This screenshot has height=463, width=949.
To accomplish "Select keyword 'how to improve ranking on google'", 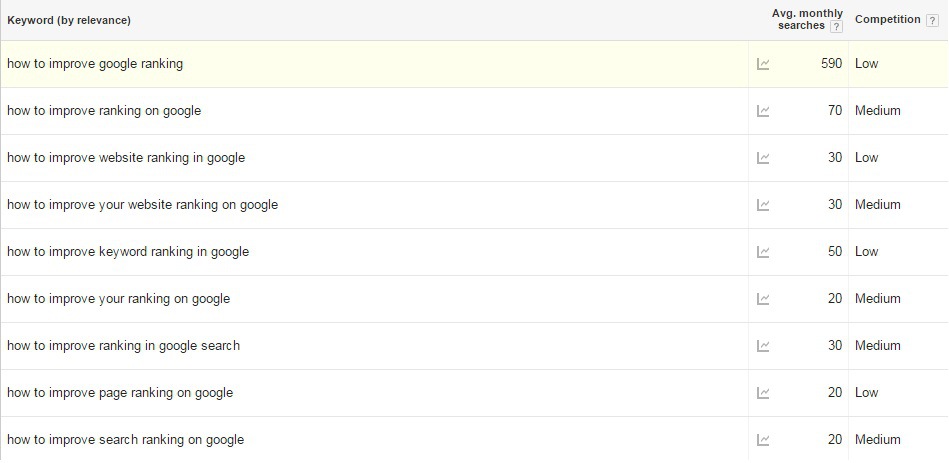I will click(x=104, y=111).
